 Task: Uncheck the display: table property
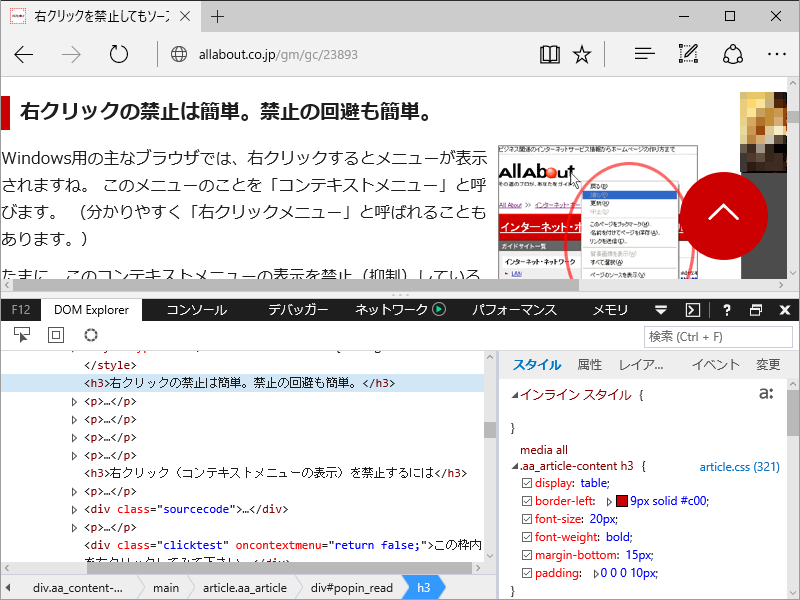(x=527, y=483)
